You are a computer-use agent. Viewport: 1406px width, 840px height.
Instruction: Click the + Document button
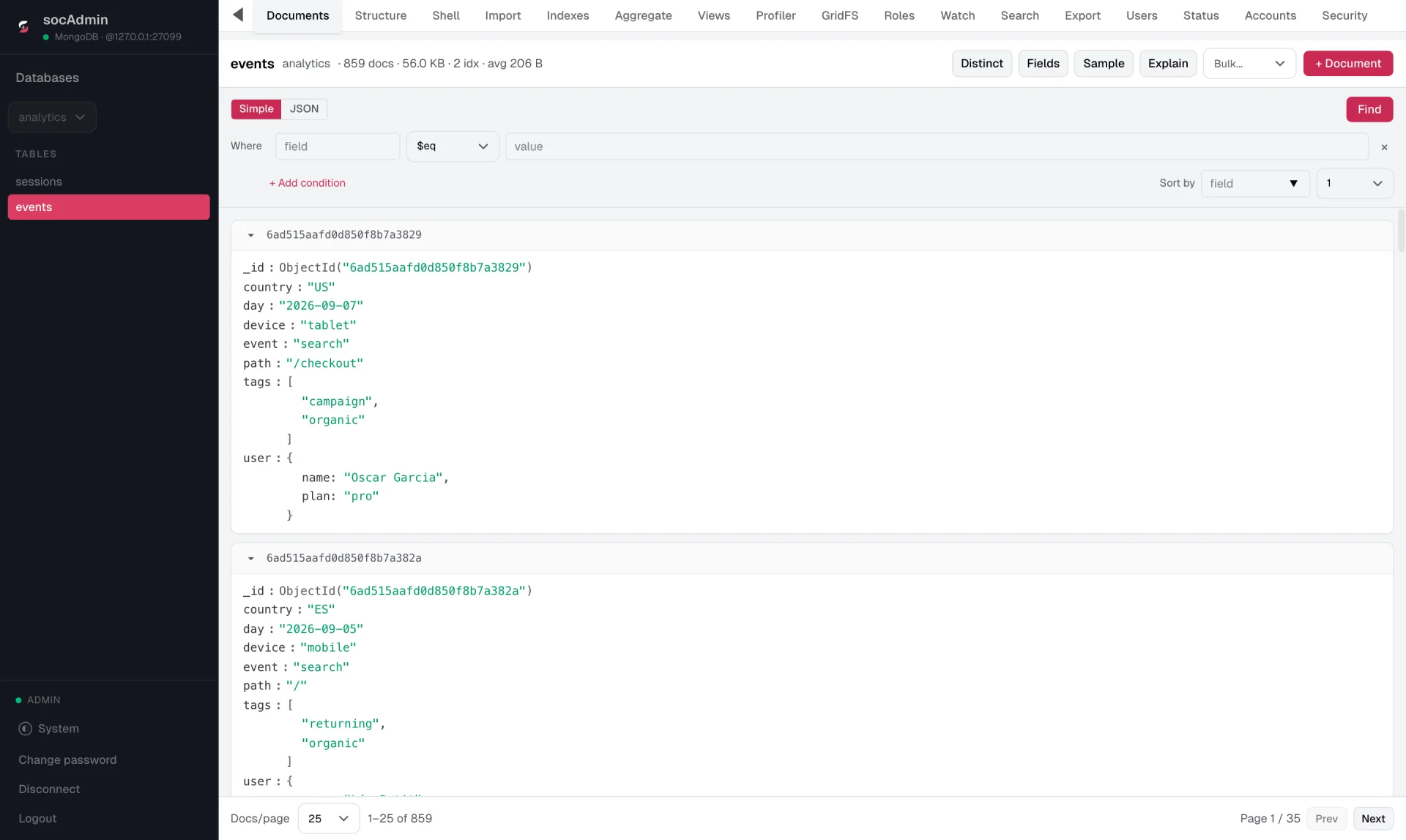[x=1348, y=64]
